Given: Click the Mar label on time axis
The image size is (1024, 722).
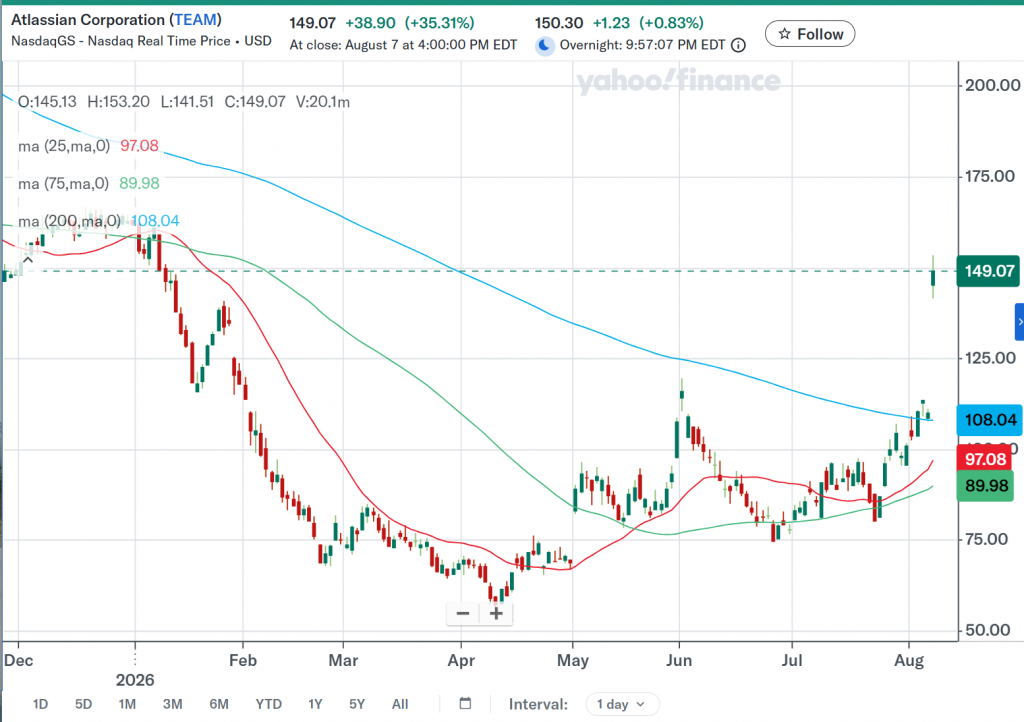Looking at the screenshot, I should [343, 660].
